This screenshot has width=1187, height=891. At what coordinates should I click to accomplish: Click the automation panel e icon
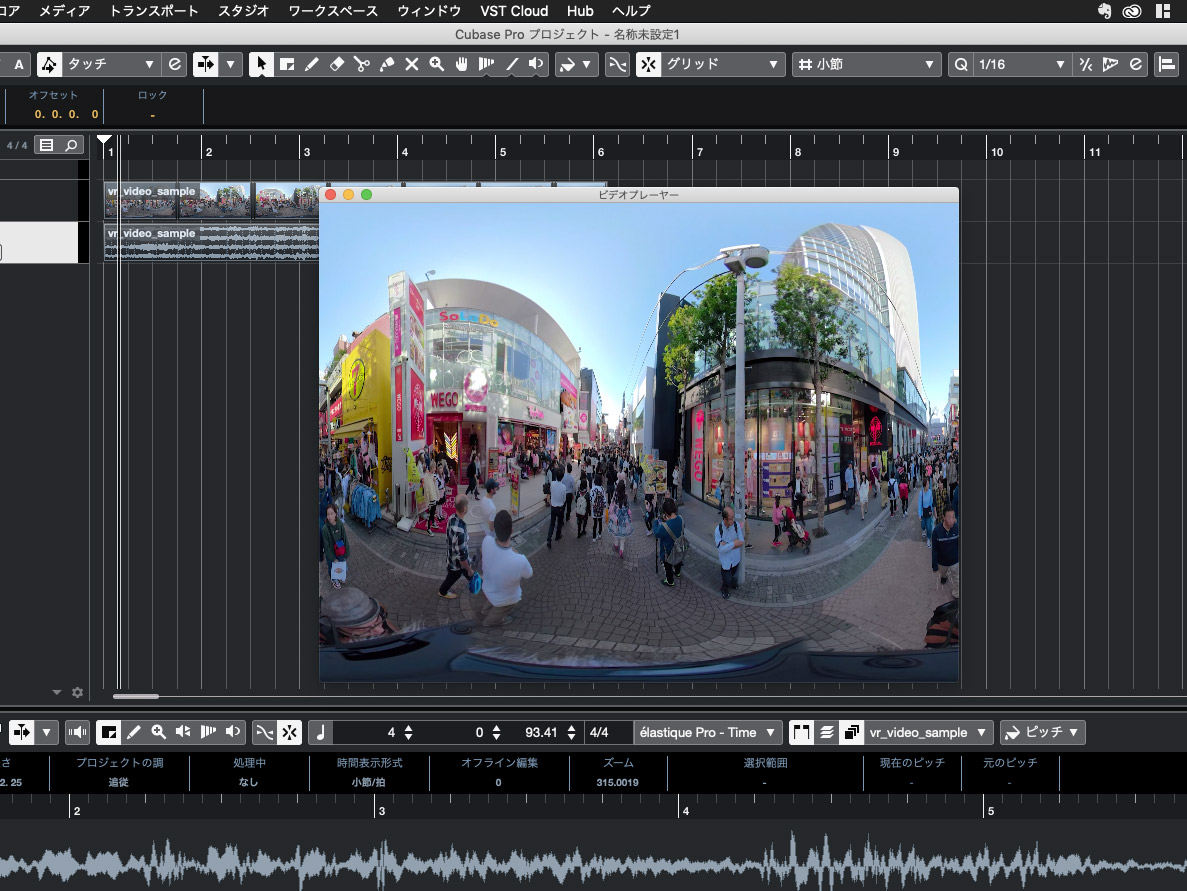point(175,64)
